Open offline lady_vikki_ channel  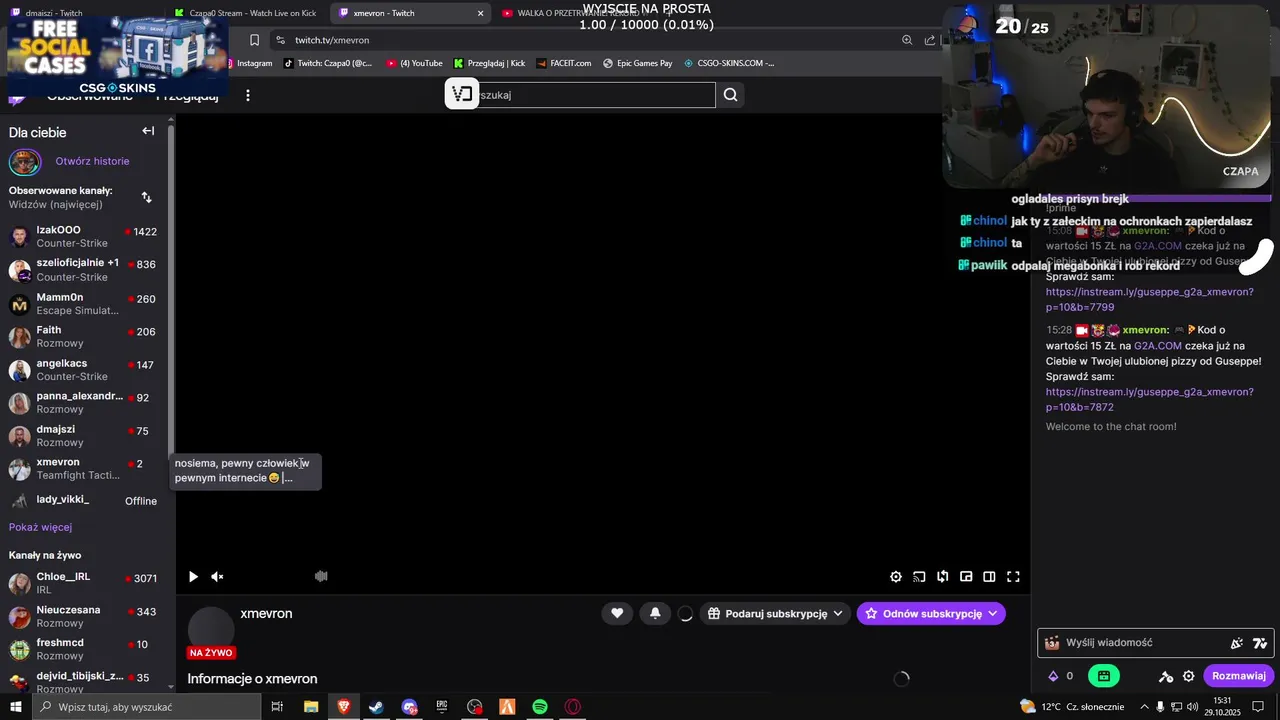coord(85,500)
